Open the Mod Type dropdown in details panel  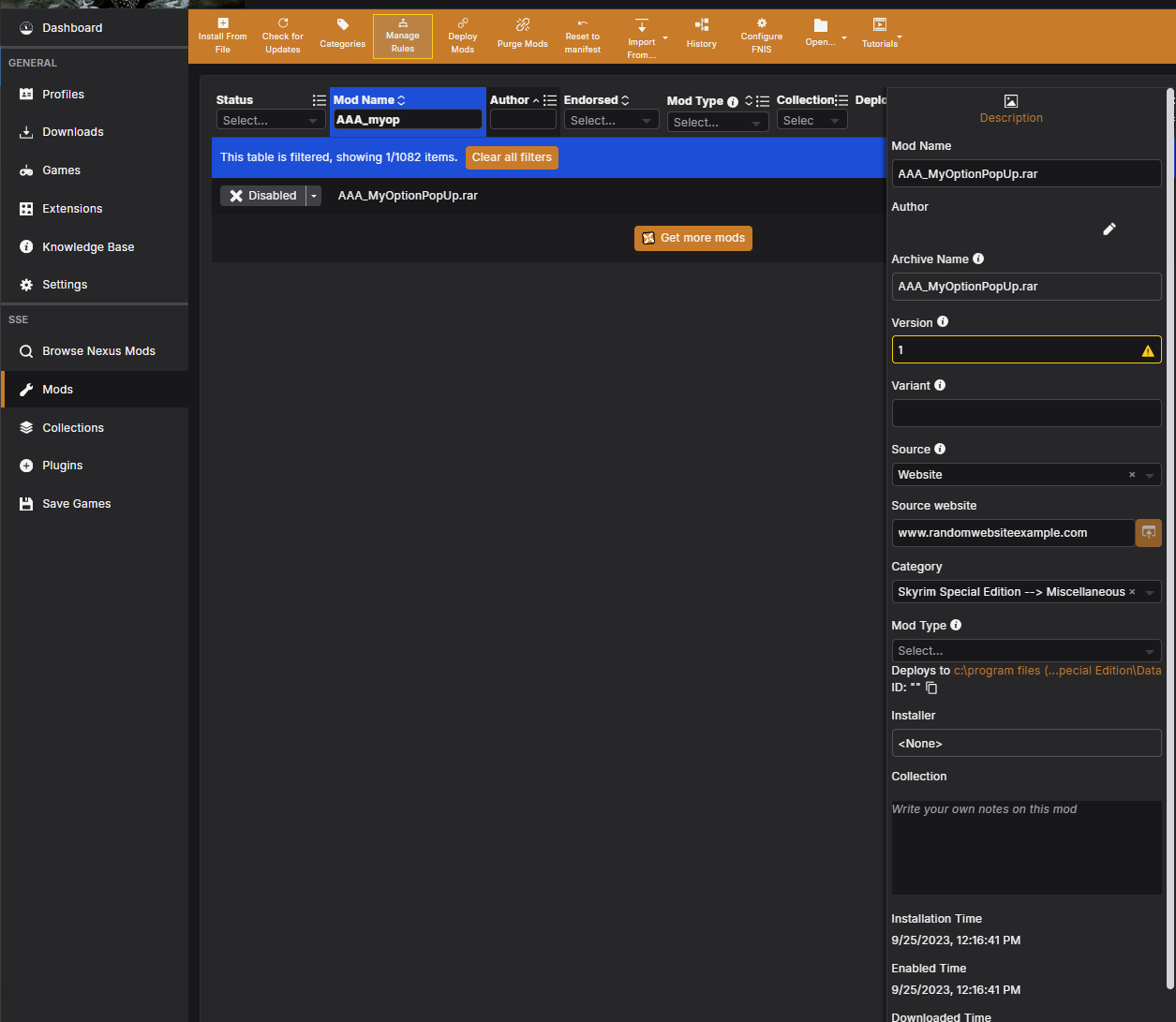point(1025,651)
